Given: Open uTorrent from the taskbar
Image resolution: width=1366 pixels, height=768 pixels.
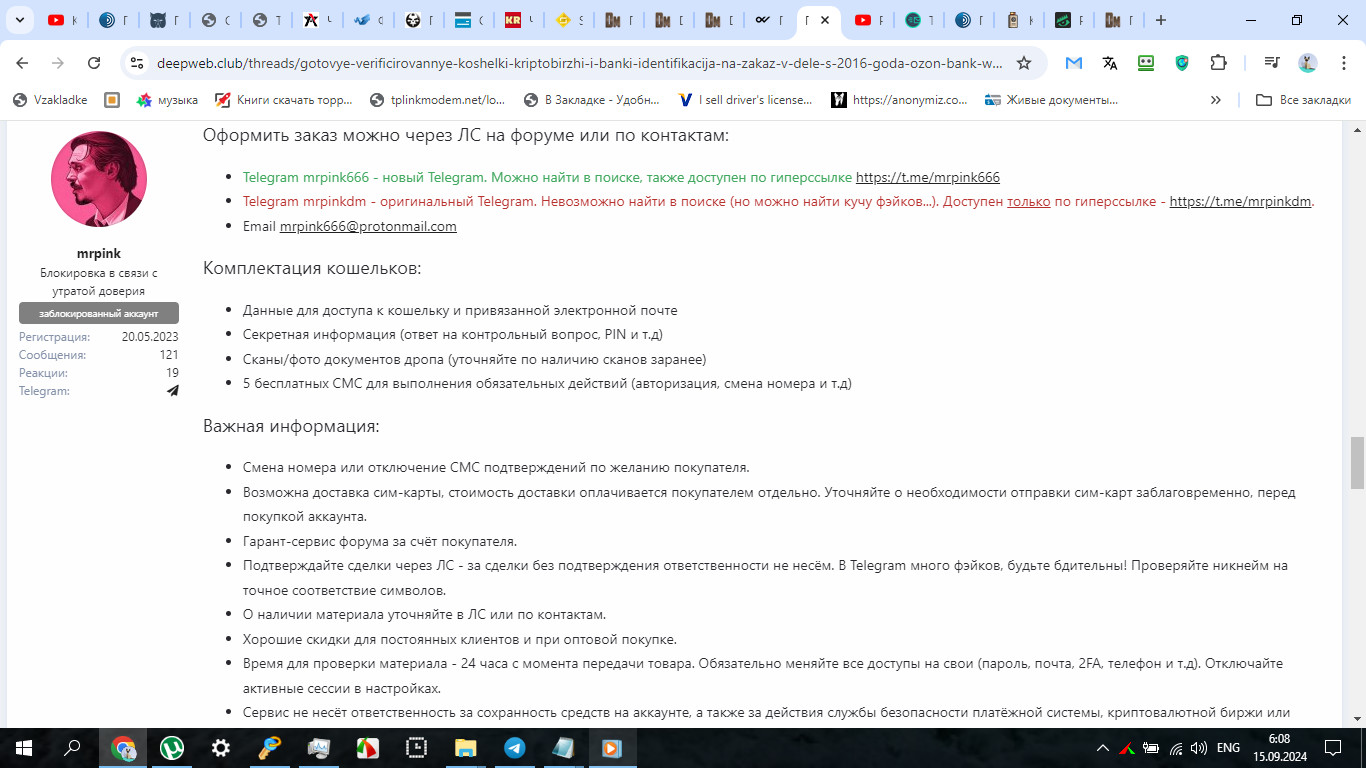Looking at the screenshot, I should (x=172, y=747).
